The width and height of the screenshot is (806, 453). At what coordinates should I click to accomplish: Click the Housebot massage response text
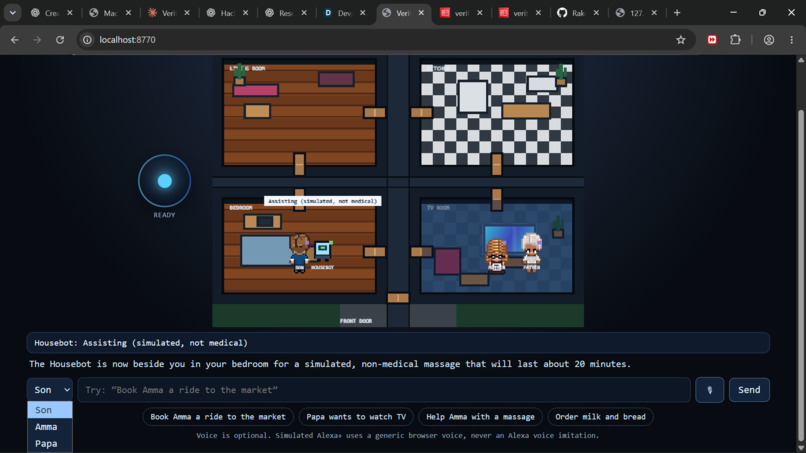coord(329,364)
